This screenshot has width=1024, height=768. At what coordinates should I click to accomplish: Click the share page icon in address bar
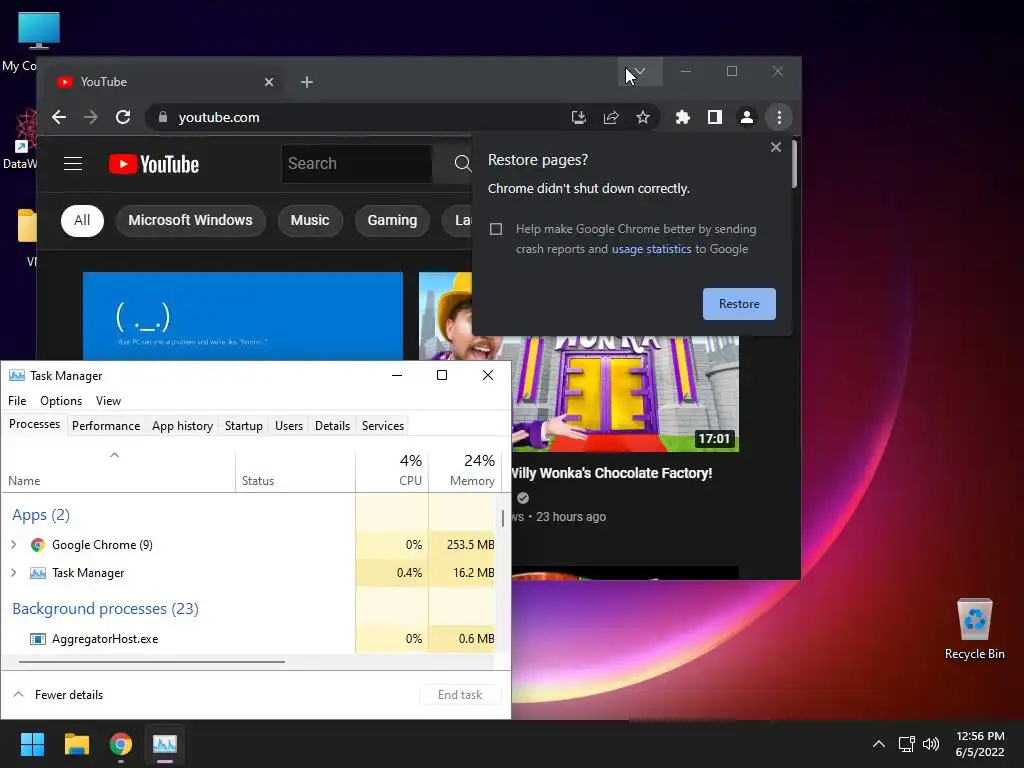click(611, 117)
